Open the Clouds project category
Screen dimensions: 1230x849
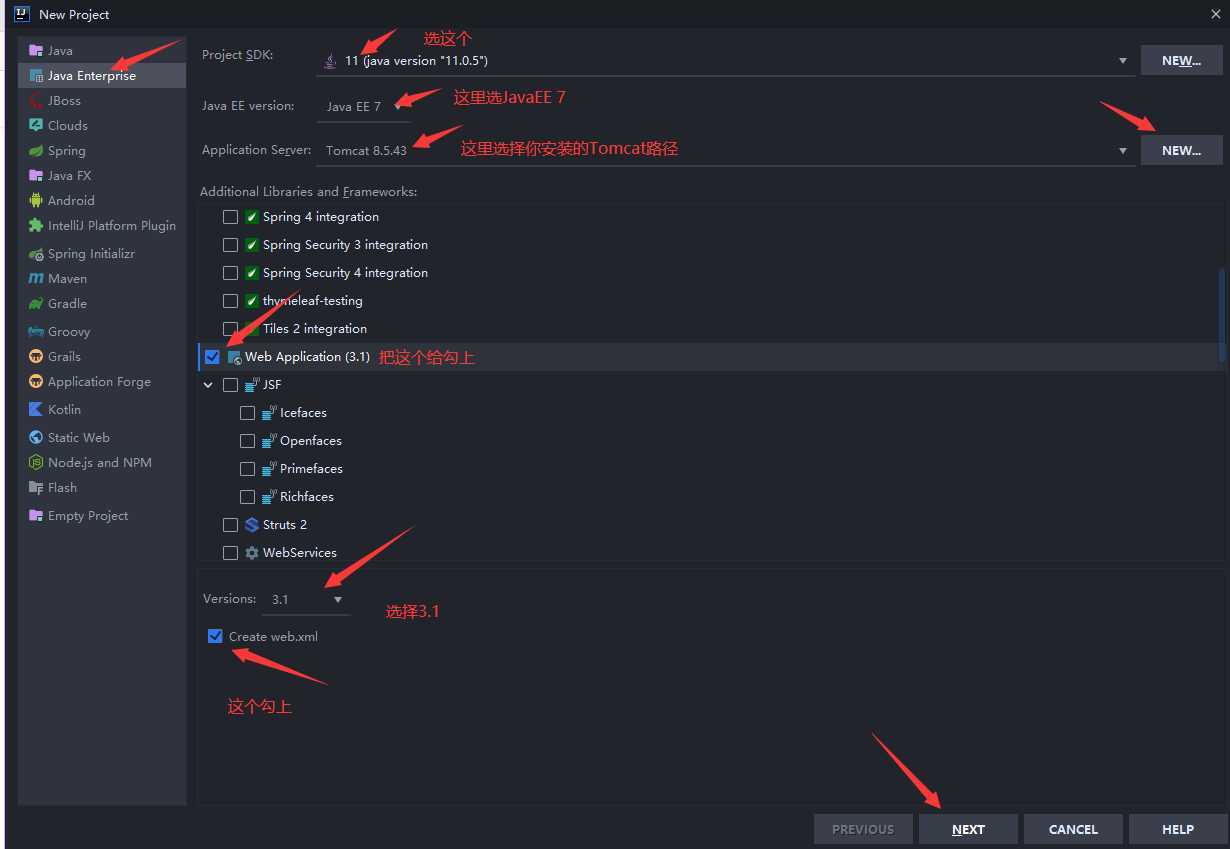(x=102, y=125)
